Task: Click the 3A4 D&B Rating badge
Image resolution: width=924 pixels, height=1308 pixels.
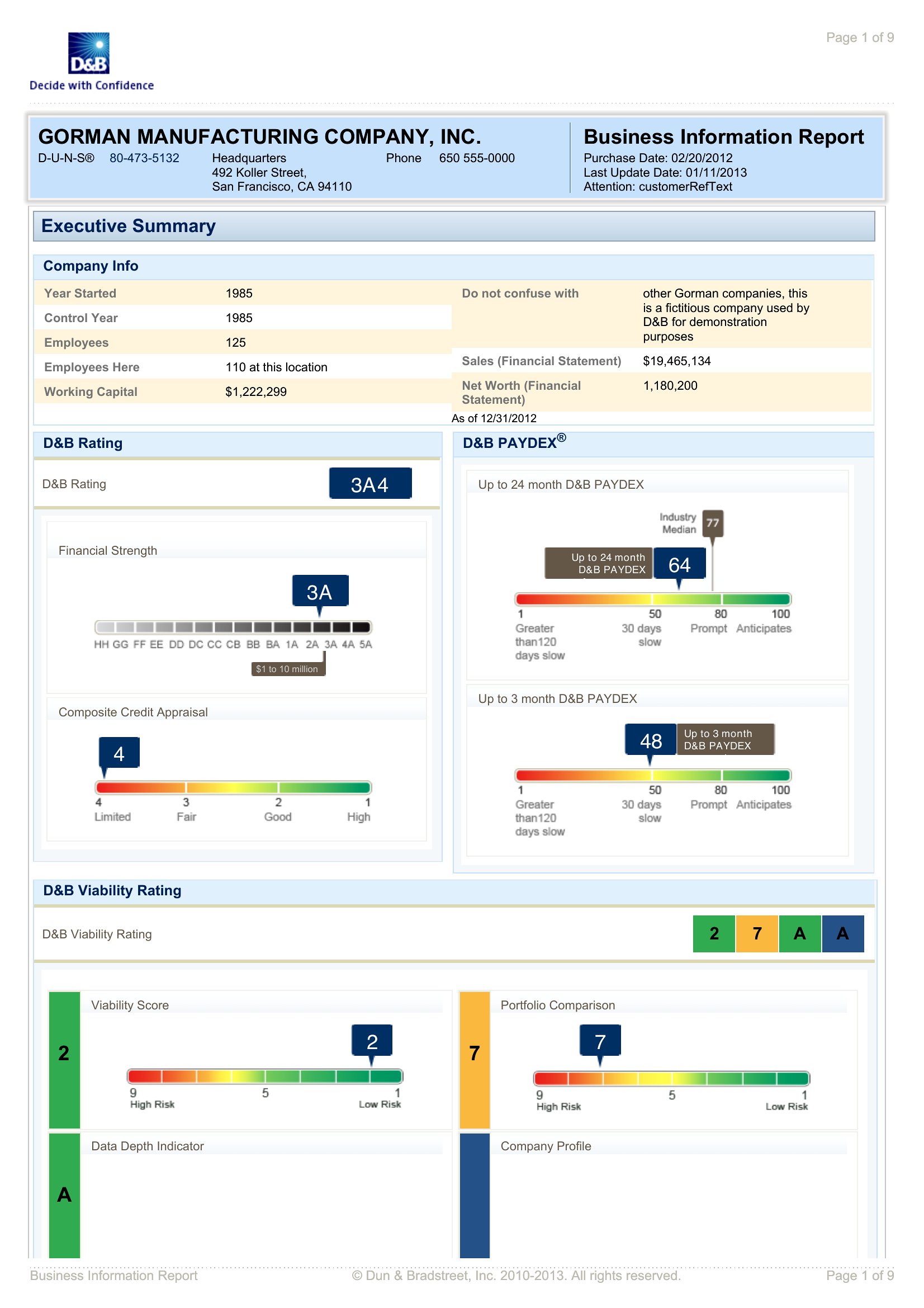Action: pyautogui.click(x=371, y=484)
